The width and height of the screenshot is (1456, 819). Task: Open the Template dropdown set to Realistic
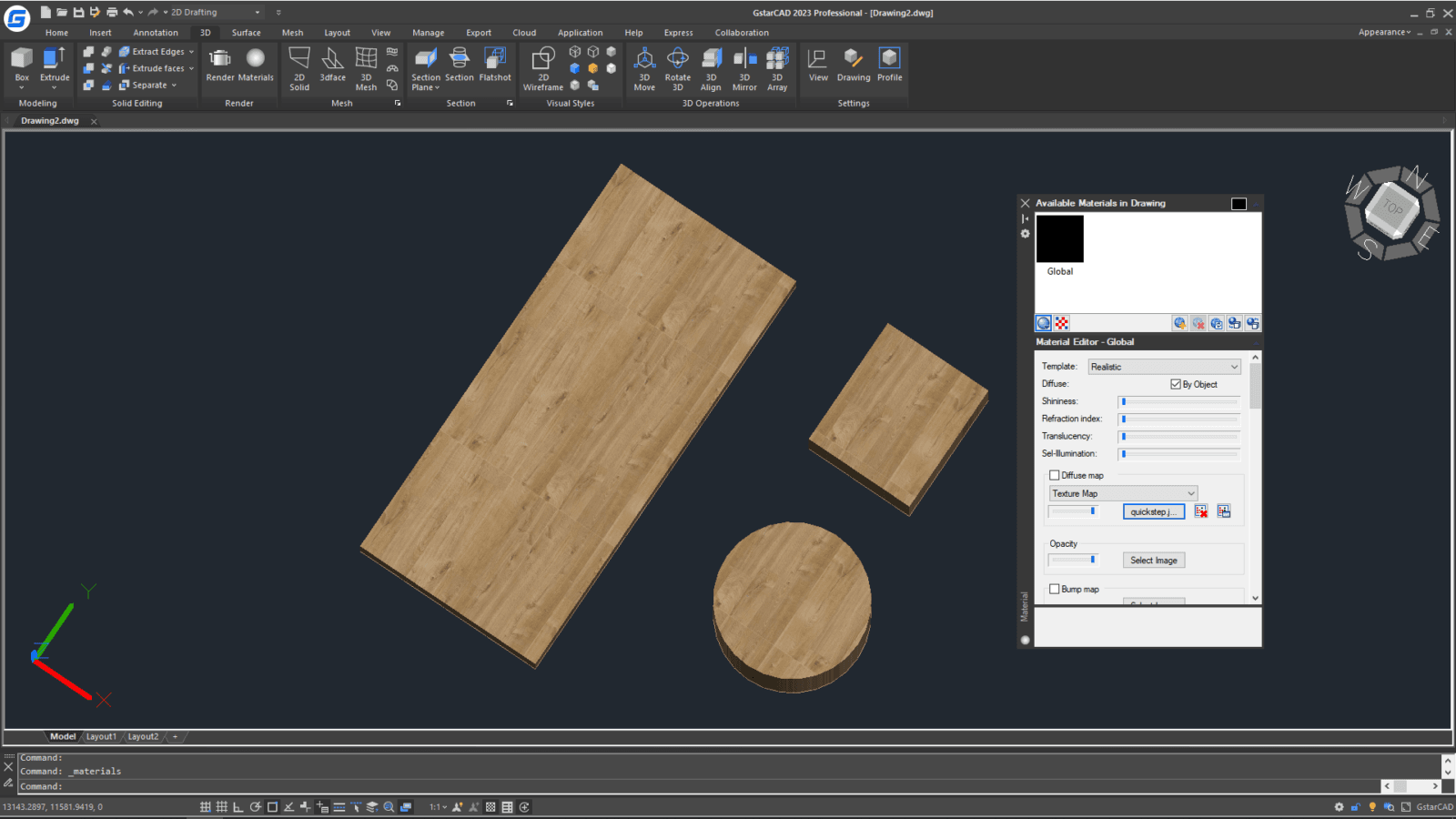click(x=1164, y=366)
